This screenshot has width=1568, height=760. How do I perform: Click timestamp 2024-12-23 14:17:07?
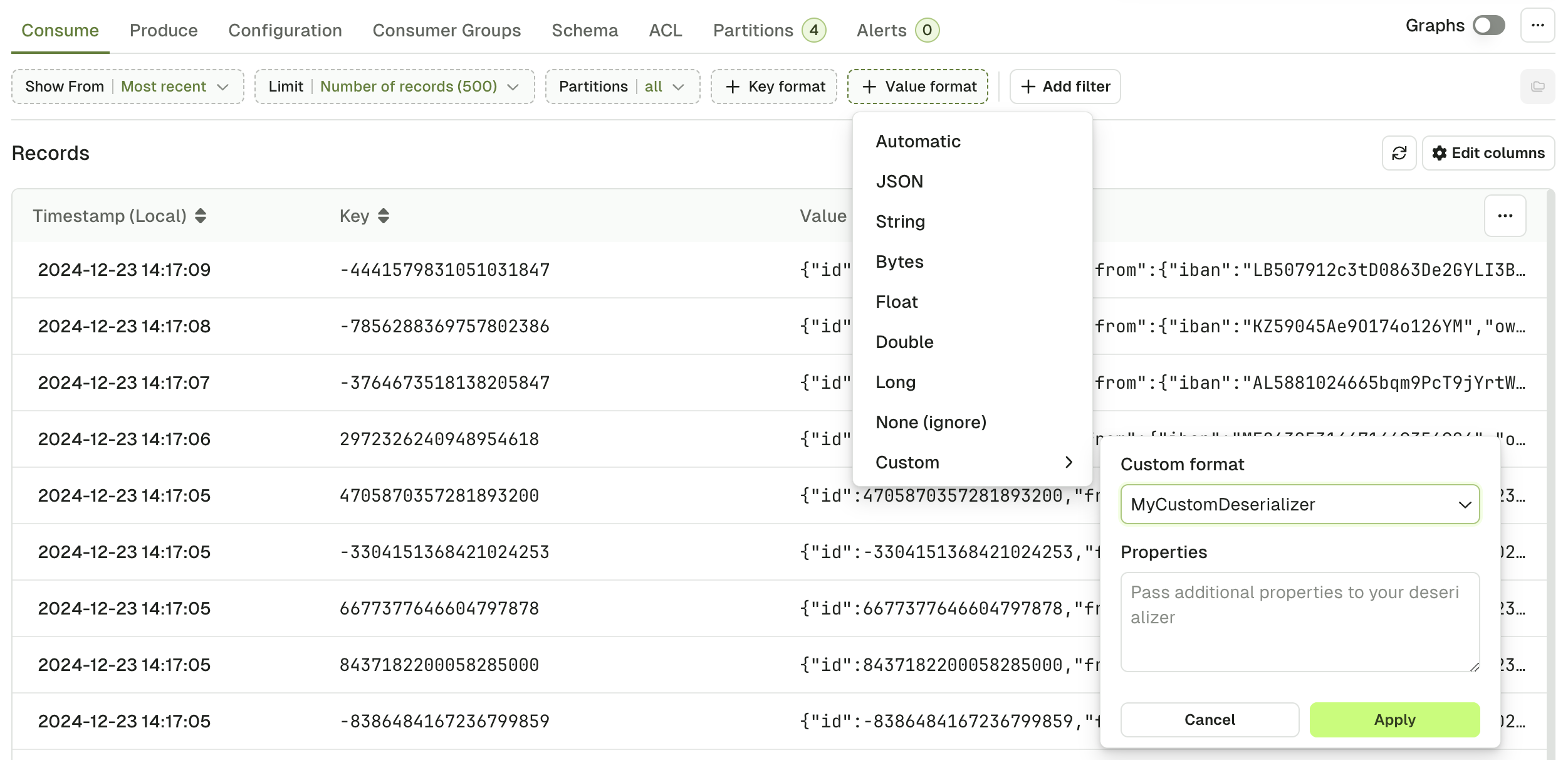click(x=124, y=383)
